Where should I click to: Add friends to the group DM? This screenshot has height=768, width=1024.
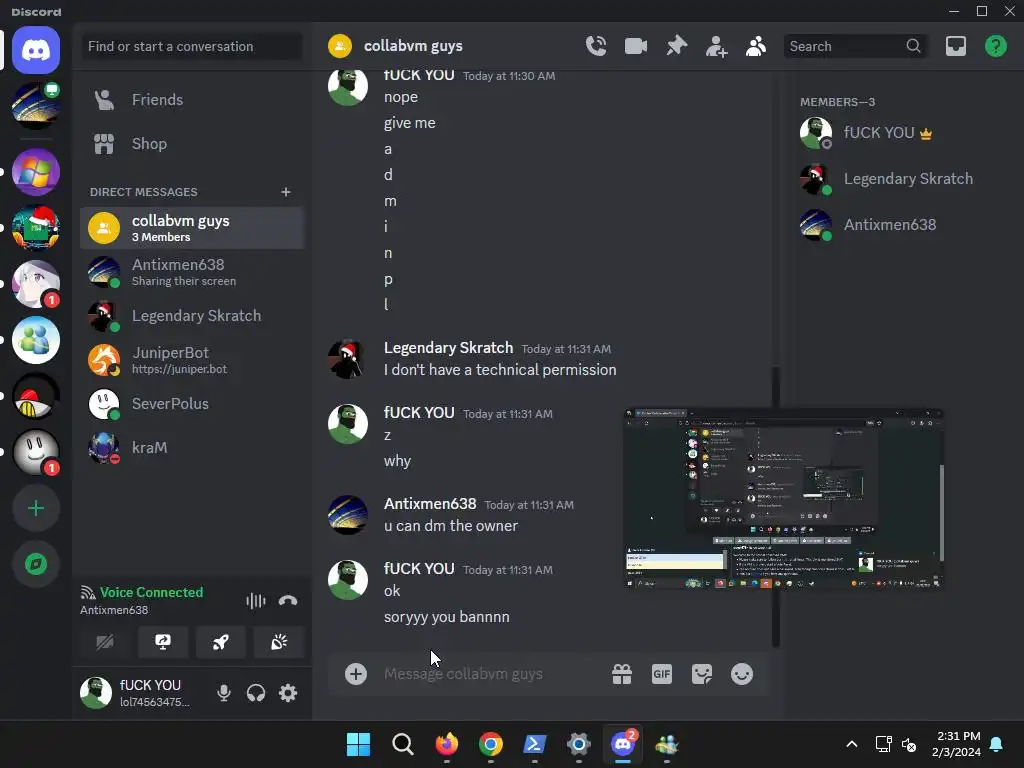pyautogui.click(x=716, y=46)
